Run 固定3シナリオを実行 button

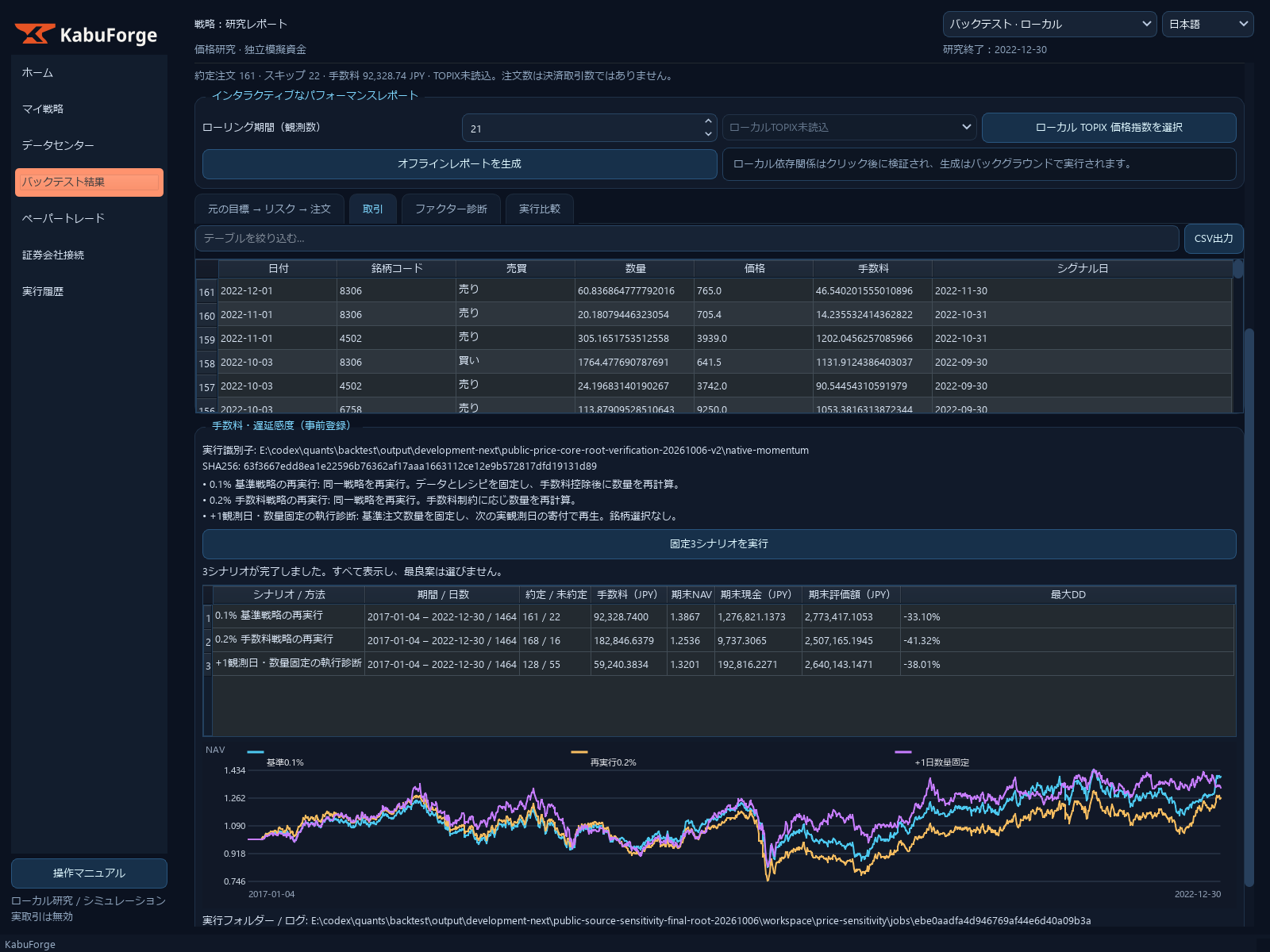click(719, 543)
